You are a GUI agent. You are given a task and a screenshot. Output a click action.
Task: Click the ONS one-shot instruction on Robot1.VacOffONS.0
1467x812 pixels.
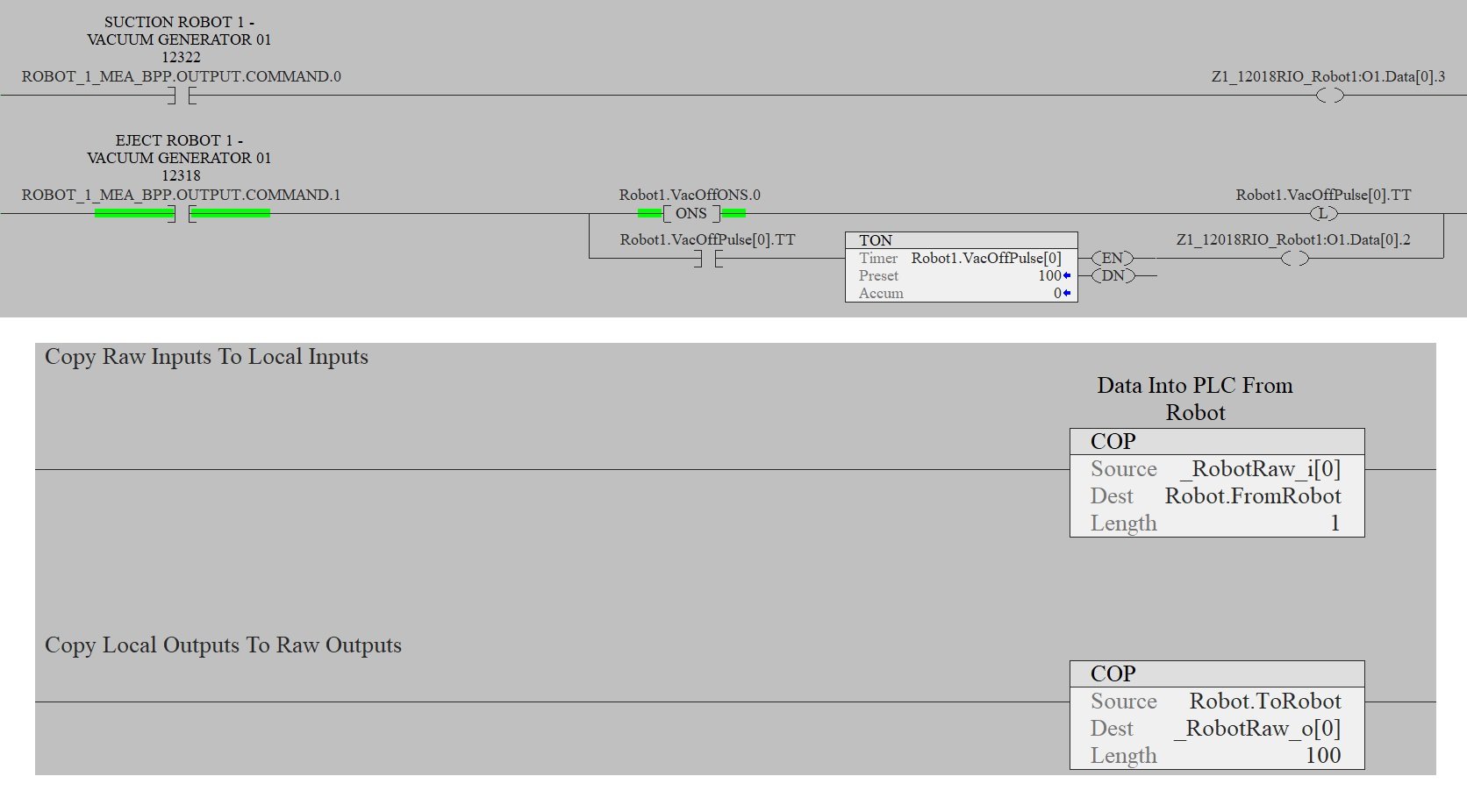click(691, 213)
